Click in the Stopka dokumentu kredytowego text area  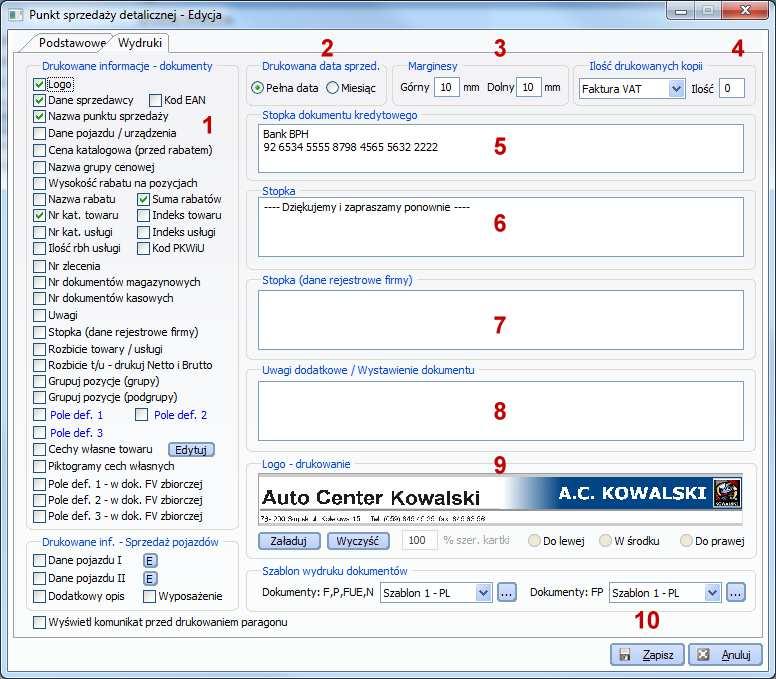click(x=500, y=148)
